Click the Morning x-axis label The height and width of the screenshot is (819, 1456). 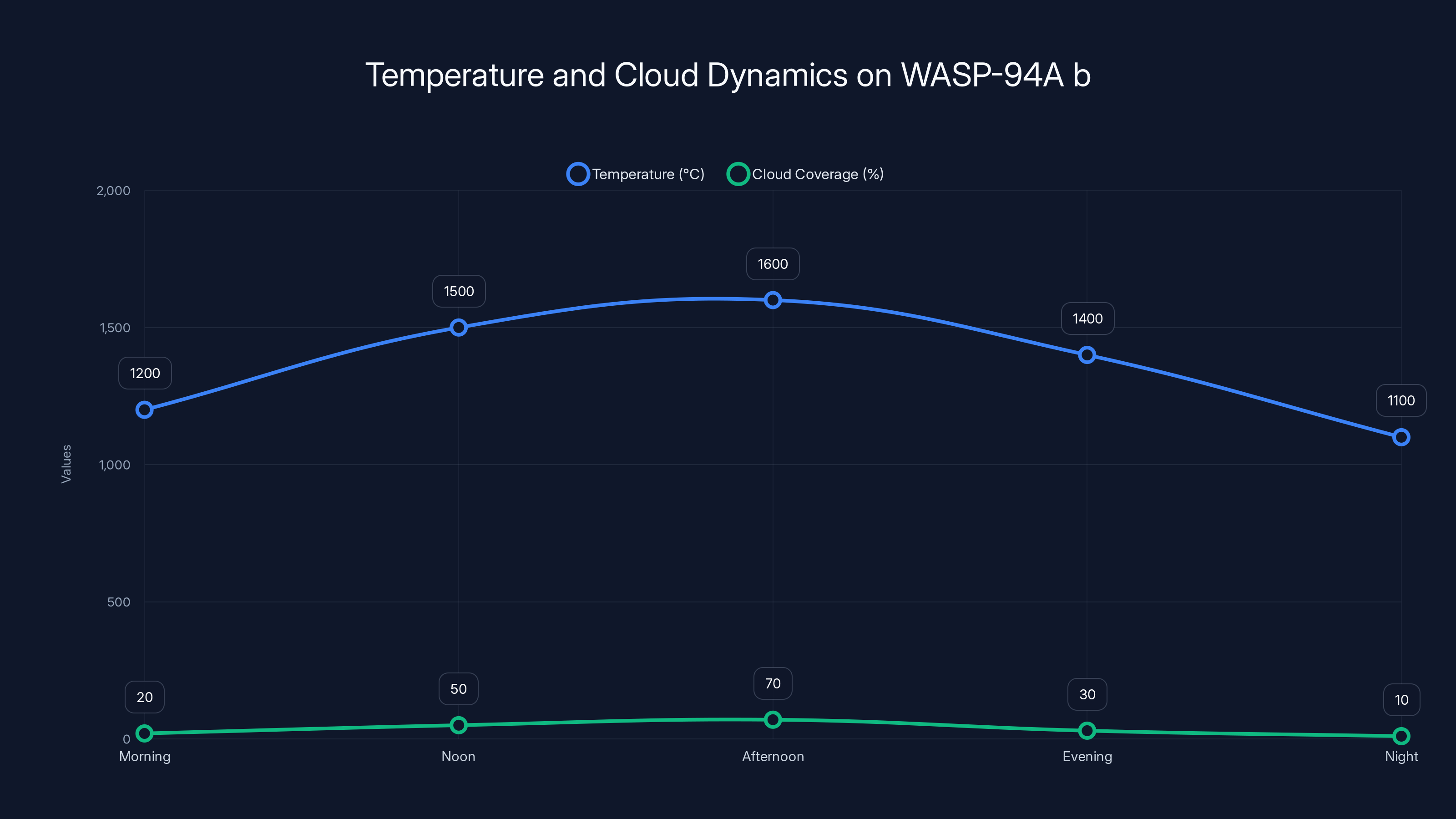tap(145, 757)
